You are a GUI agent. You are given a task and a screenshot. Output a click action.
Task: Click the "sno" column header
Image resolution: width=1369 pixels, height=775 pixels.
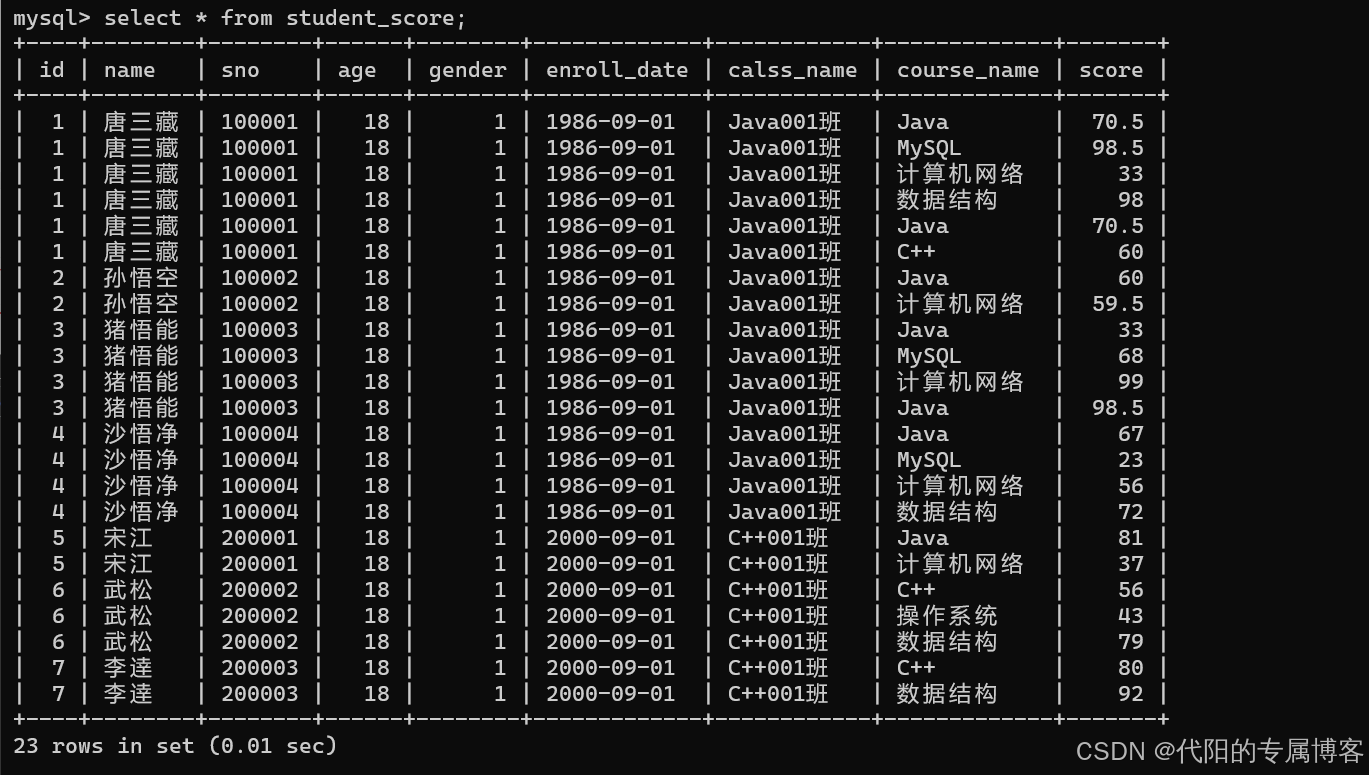tap(240, 70)
